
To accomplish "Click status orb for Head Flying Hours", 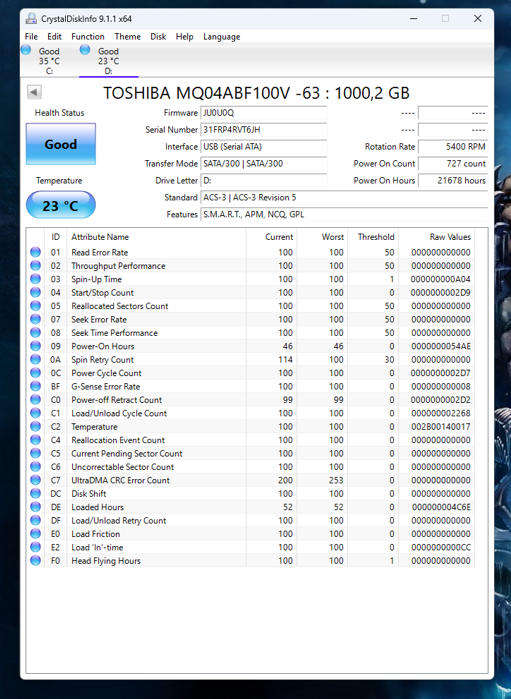I will click(35, 560).
